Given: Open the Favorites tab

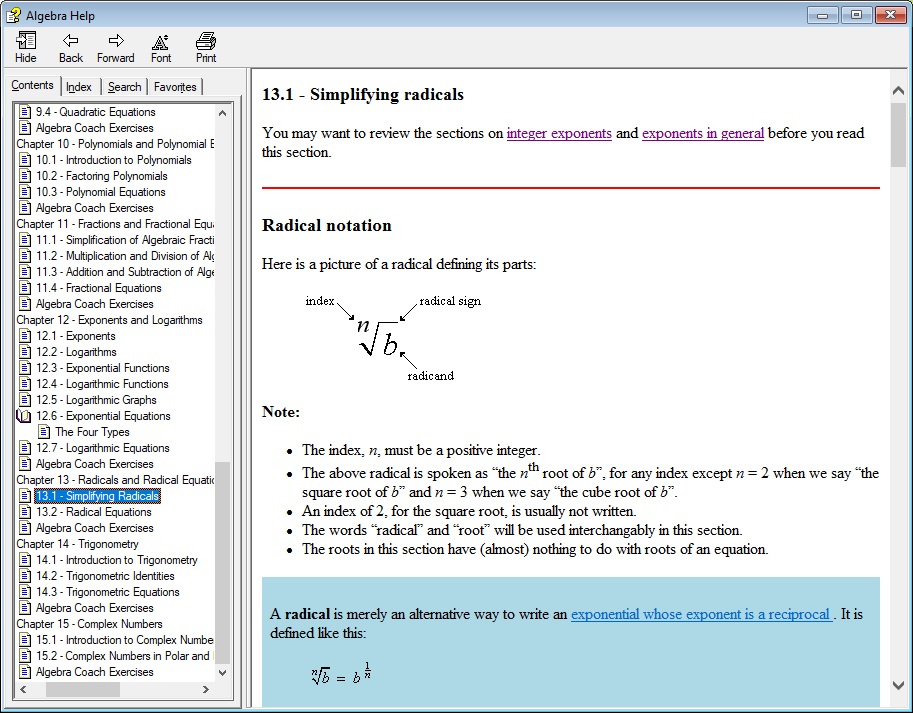Looking at the screenshot, I should coord(175,87).
